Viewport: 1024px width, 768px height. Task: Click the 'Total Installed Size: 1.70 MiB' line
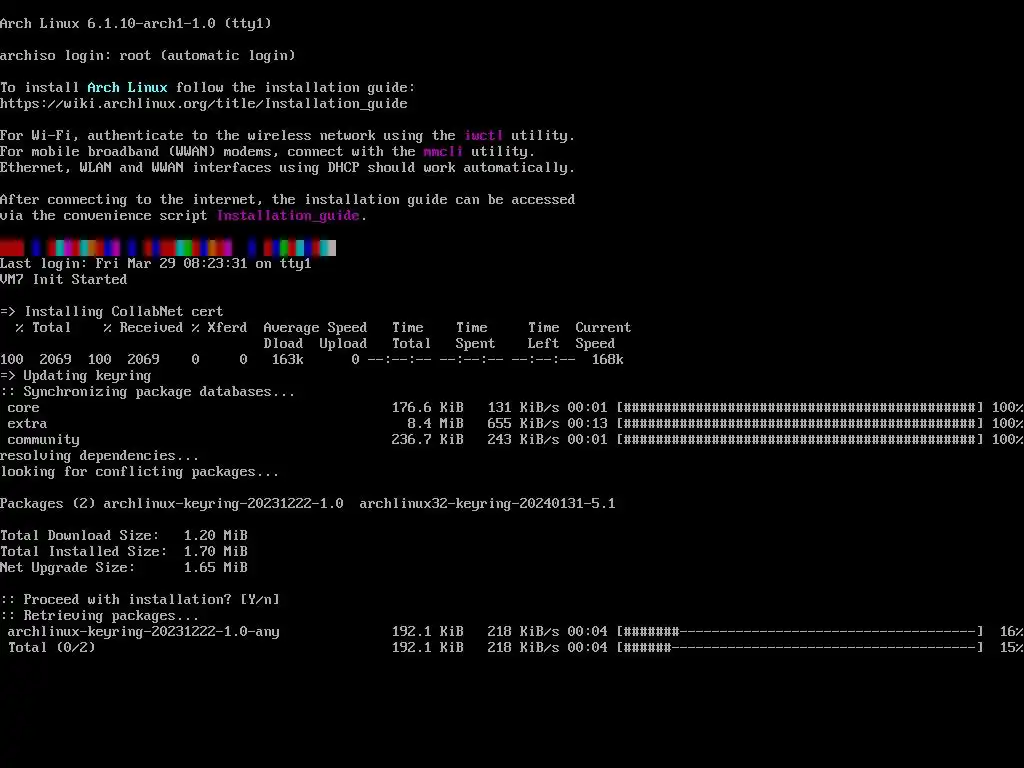pos(124,551)
